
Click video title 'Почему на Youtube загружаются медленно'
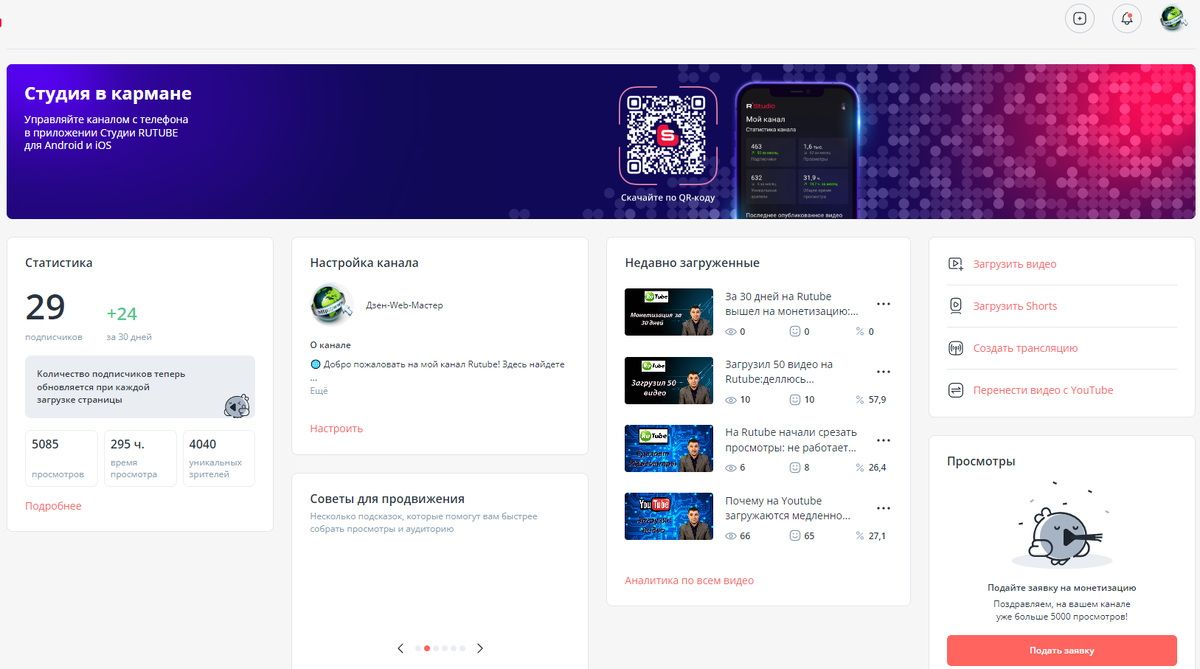tap(788, 508)
